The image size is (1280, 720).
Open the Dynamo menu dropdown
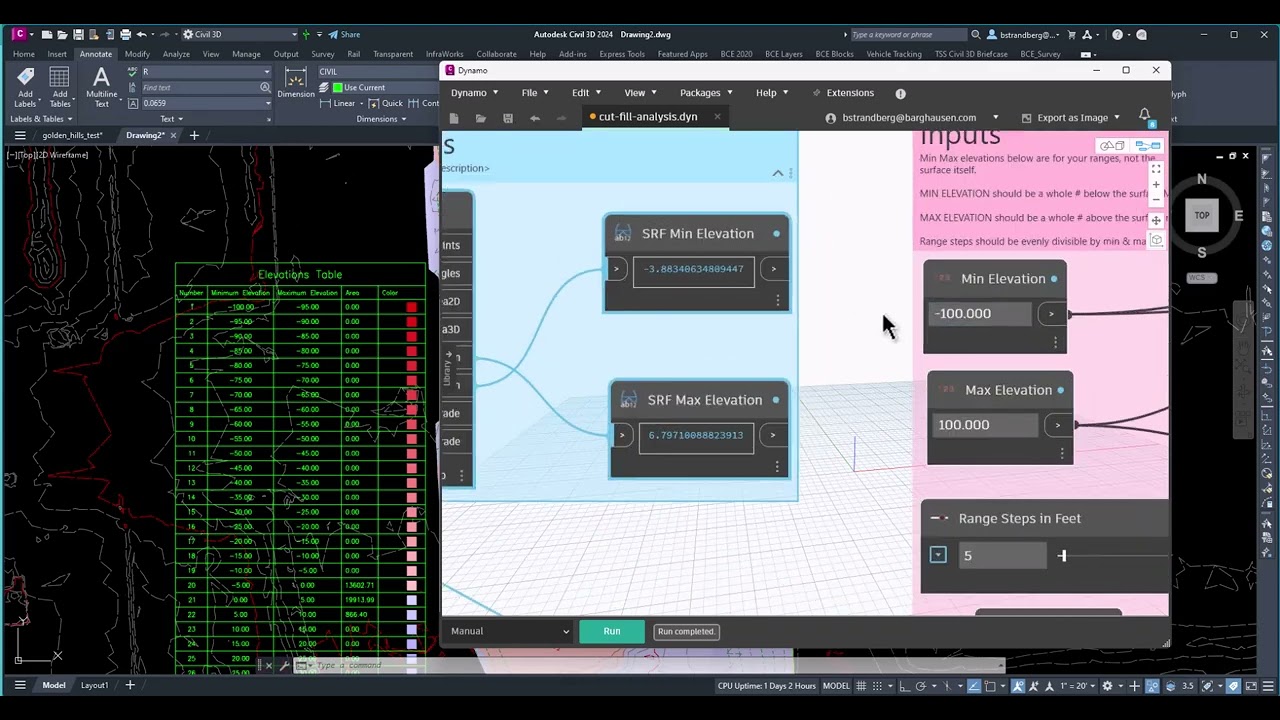pos(474,93)
